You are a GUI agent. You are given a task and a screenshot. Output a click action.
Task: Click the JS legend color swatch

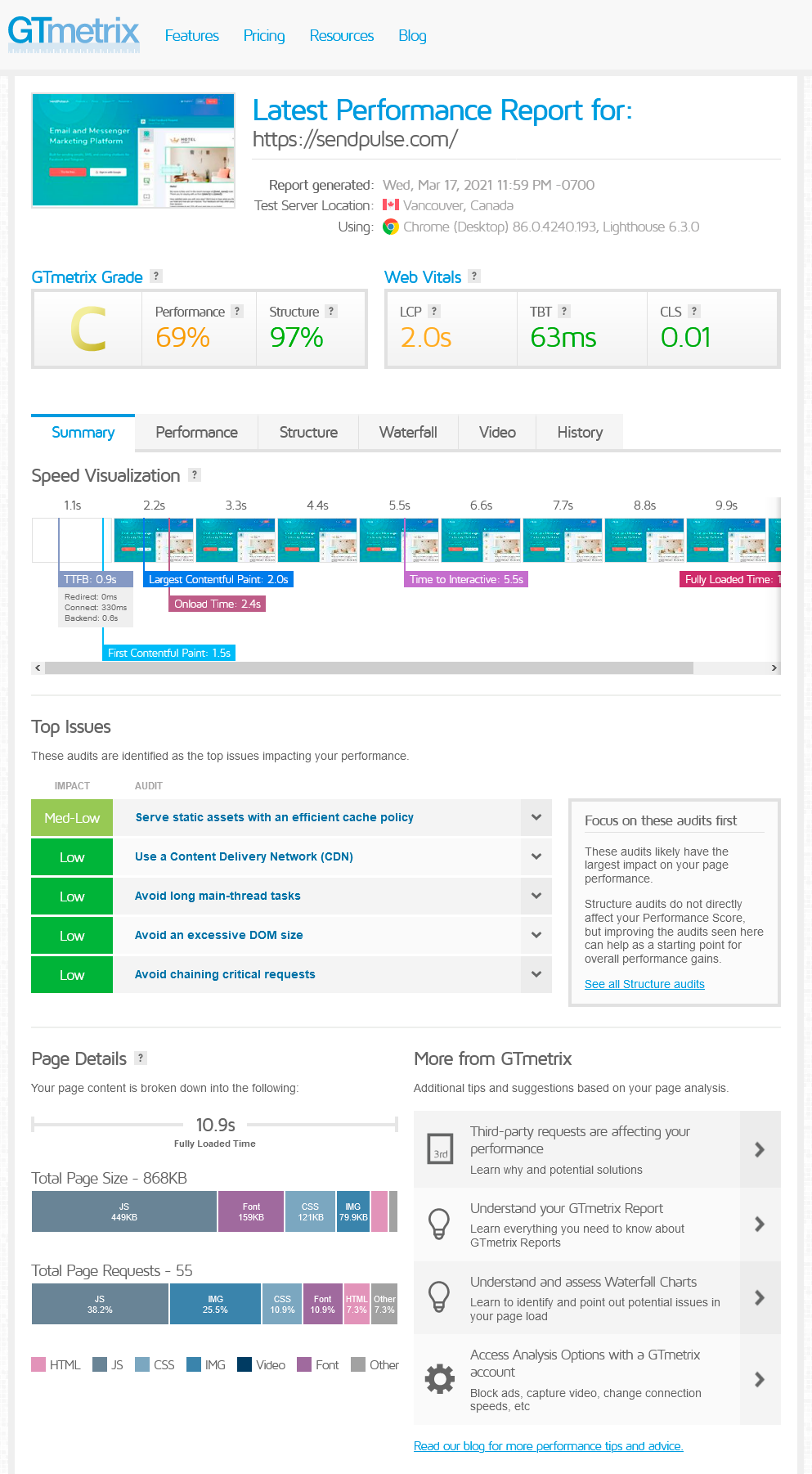100,1364
